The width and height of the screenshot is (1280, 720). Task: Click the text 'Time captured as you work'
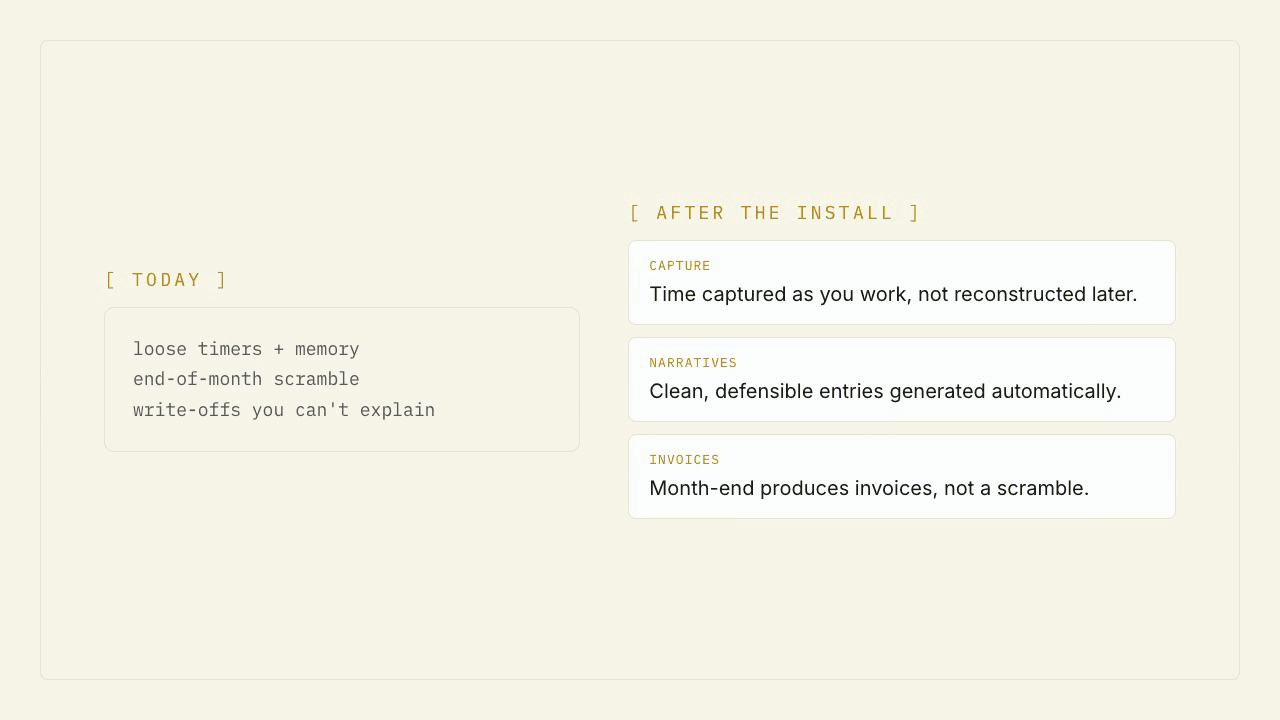pyautogui.click(x=777, y=294)
